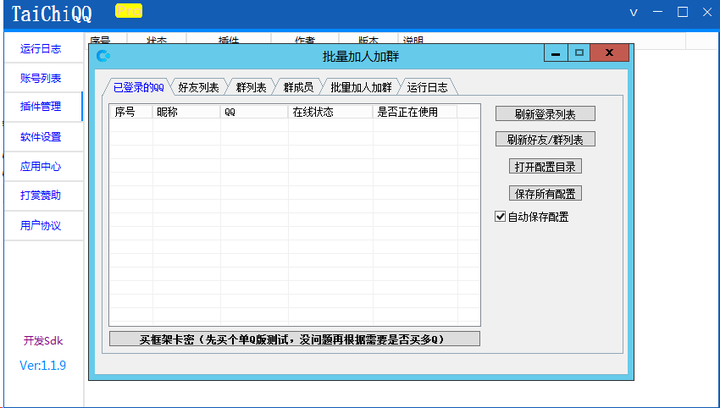Click the 买框架卡密 purchase button
This screenshot has height=408, width=720.
pos(294,339)
